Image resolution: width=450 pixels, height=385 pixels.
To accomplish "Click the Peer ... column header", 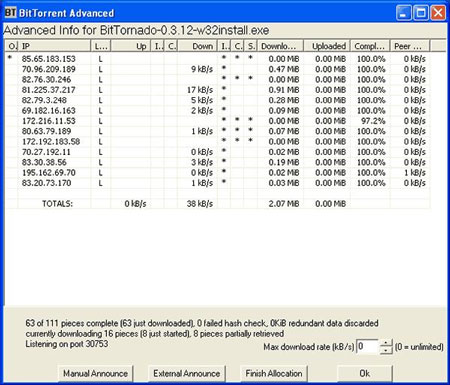I will [x=410, y=46].
